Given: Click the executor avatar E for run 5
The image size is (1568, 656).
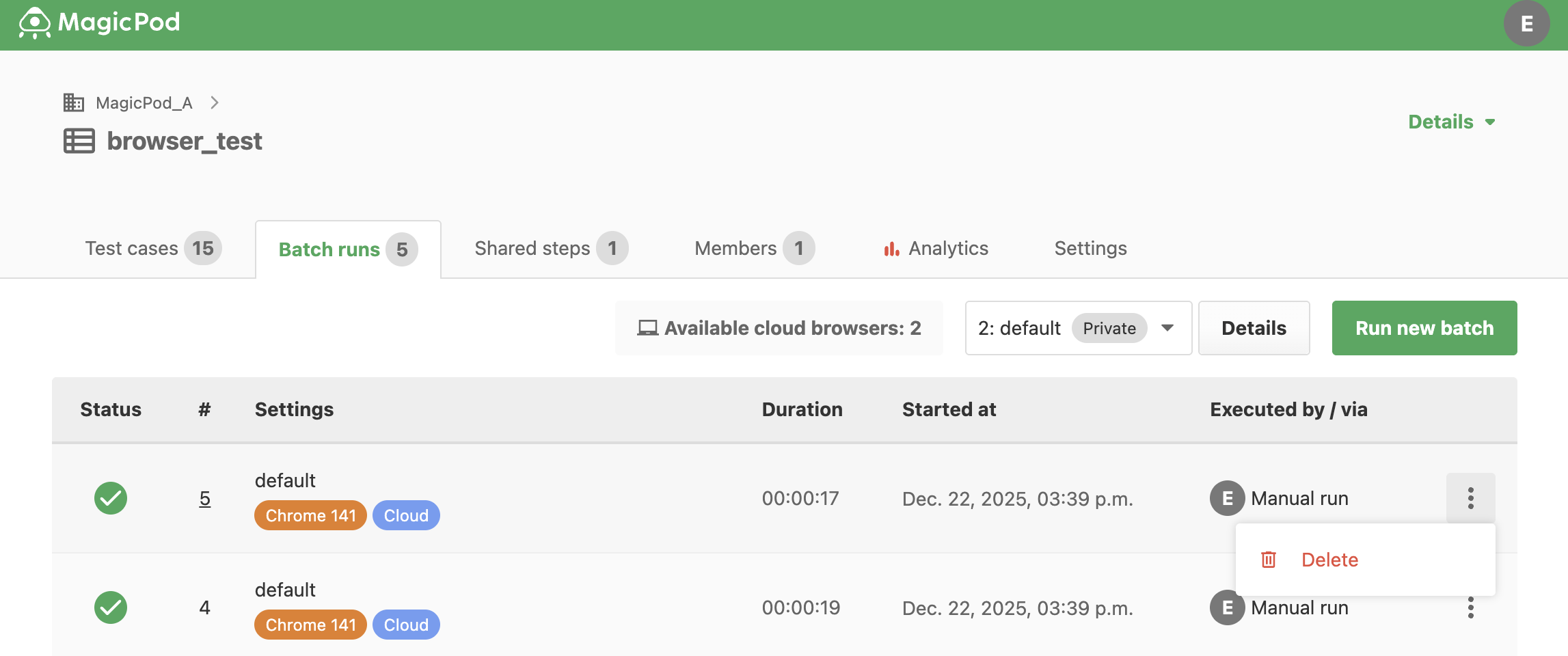Looking at the screenshot, I should click(1227, 498).
